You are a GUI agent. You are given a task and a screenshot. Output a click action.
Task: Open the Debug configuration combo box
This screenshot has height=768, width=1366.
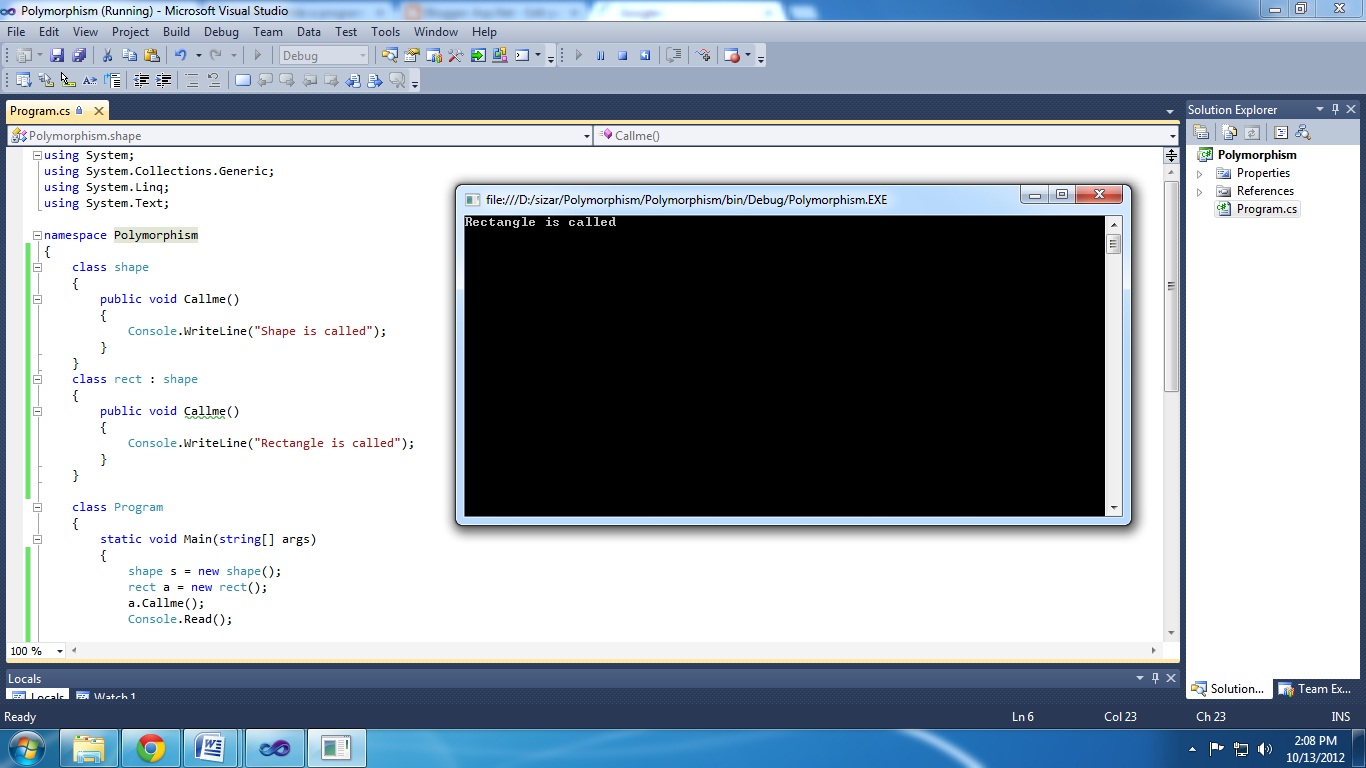[x=324, y=55]
